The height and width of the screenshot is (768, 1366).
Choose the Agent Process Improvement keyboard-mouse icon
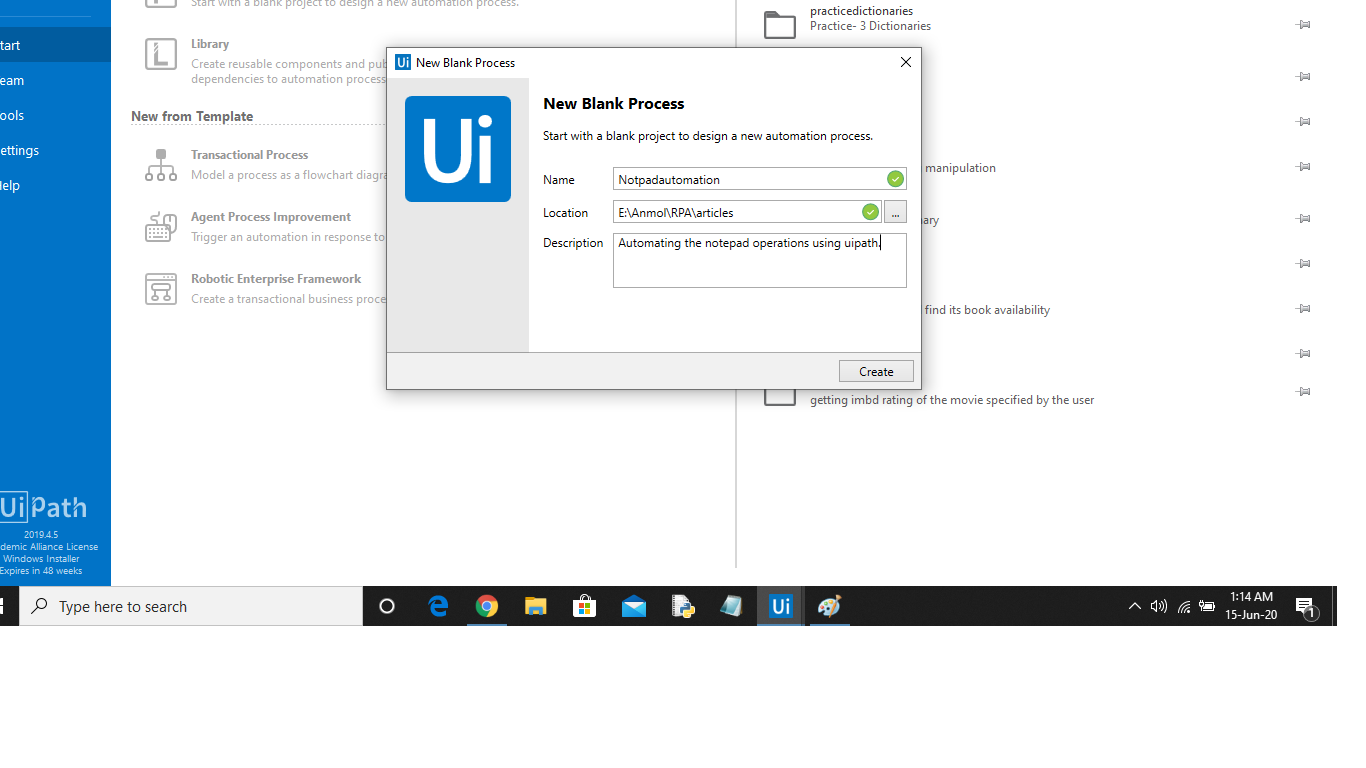(x=161, y=227)
